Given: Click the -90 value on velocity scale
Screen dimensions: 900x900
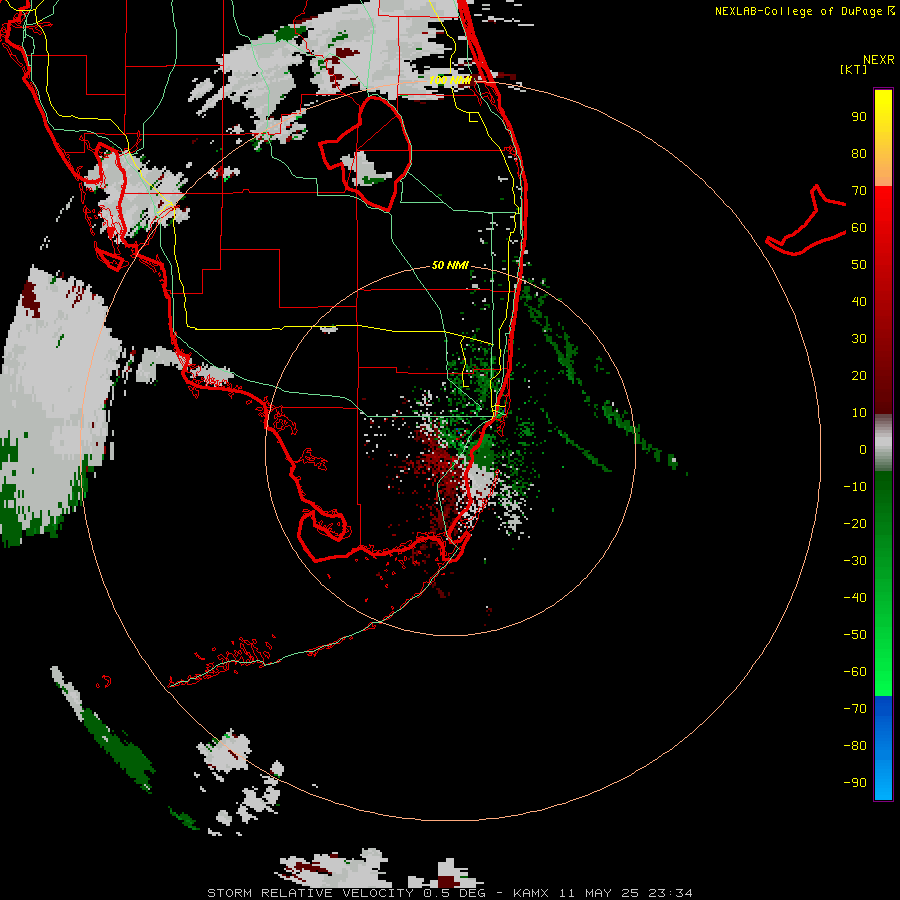Looking at the screenshot, I should coord(855,782).
